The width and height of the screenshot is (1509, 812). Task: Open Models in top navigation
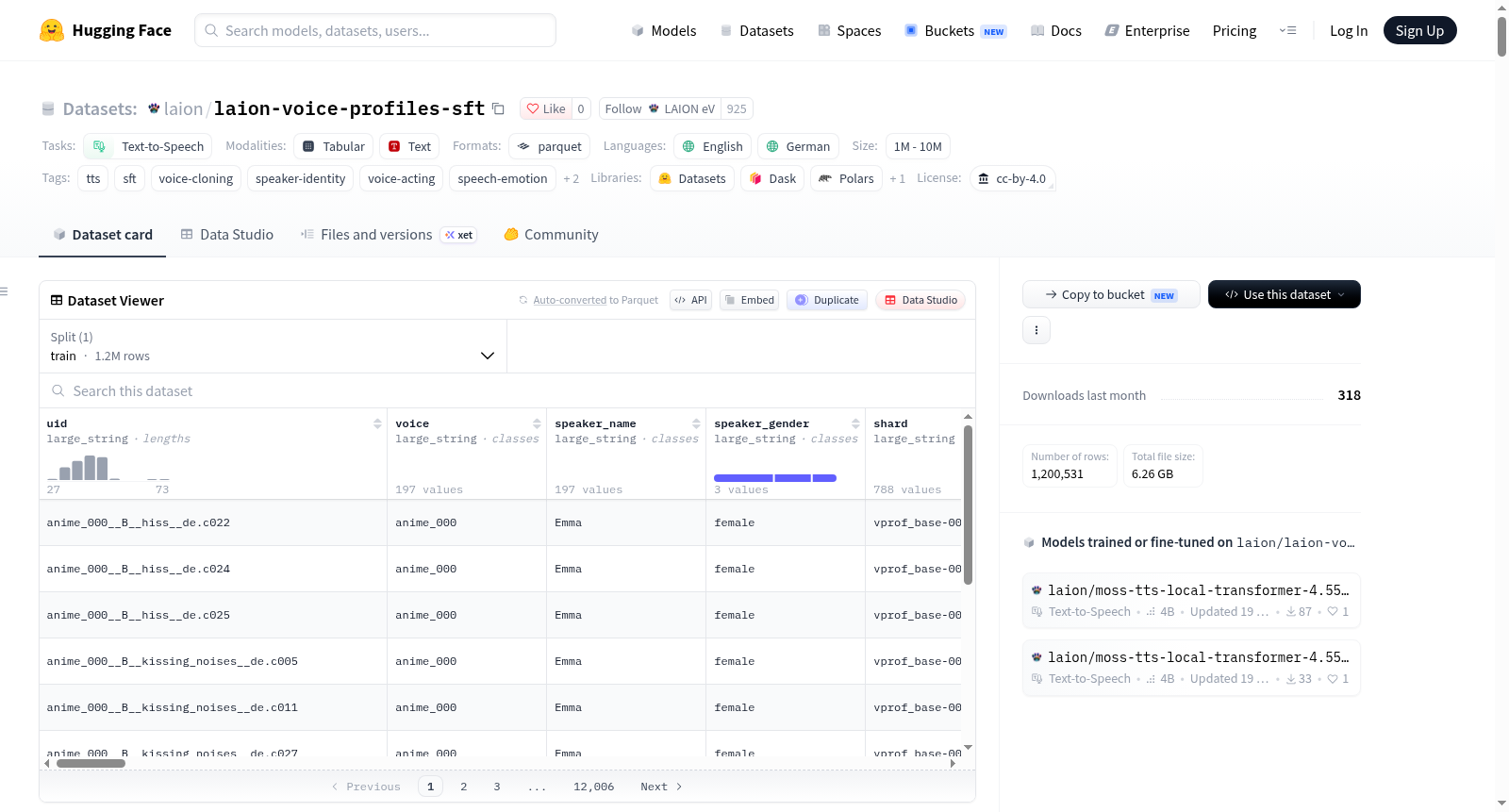pyautogui.click(x=664, y=30)
